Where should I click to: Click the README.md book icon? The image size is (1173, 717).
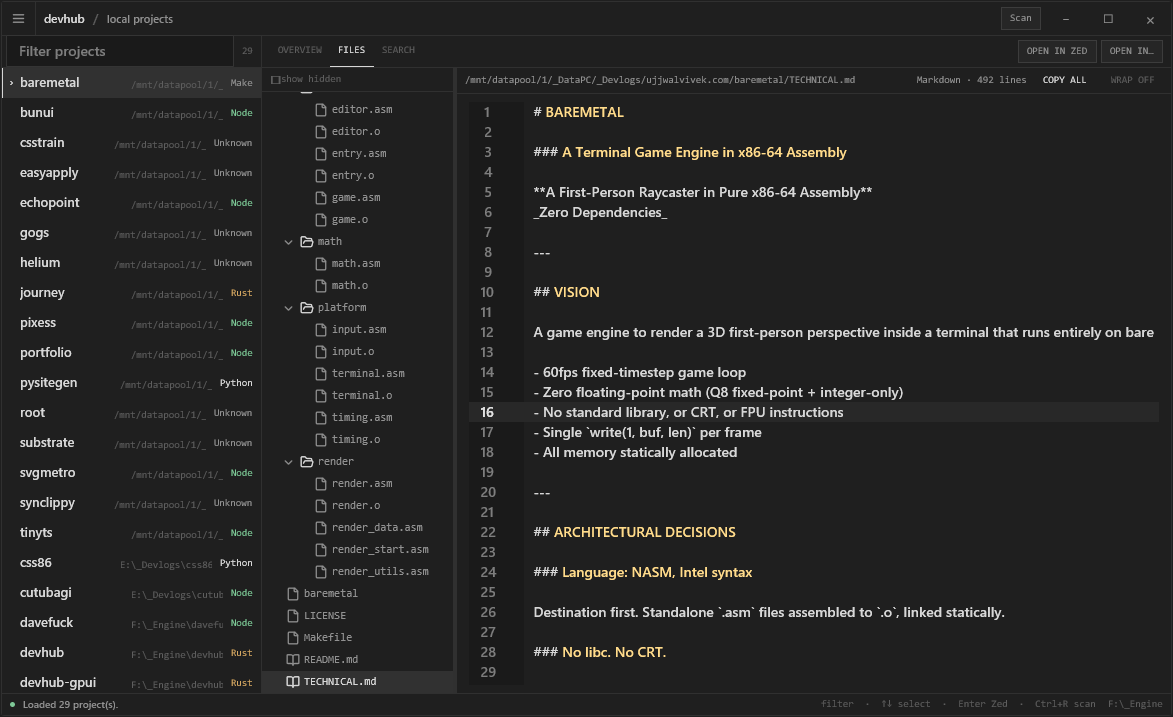click(x=293, y=659)
